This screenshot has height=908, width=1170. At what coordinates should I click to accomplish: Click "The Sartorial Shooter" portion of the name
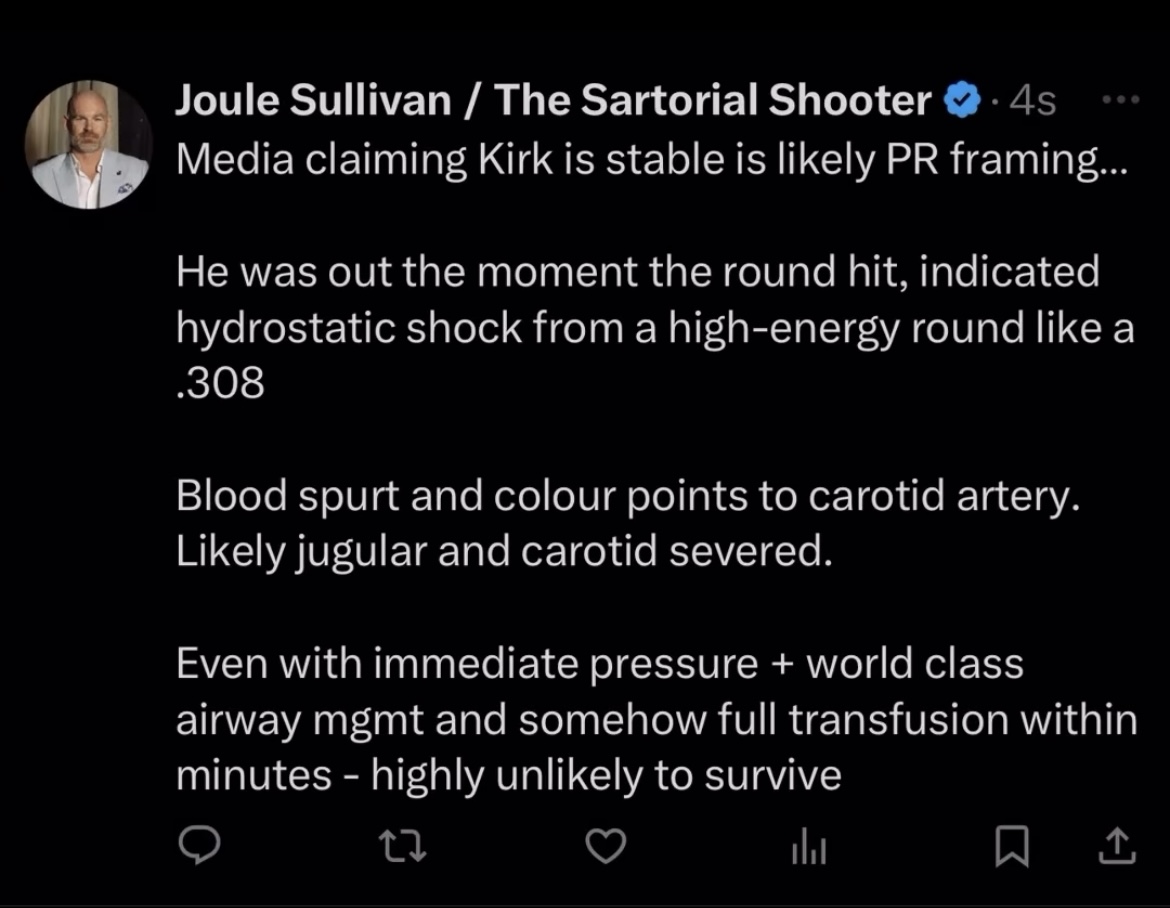tap(713, 100)
